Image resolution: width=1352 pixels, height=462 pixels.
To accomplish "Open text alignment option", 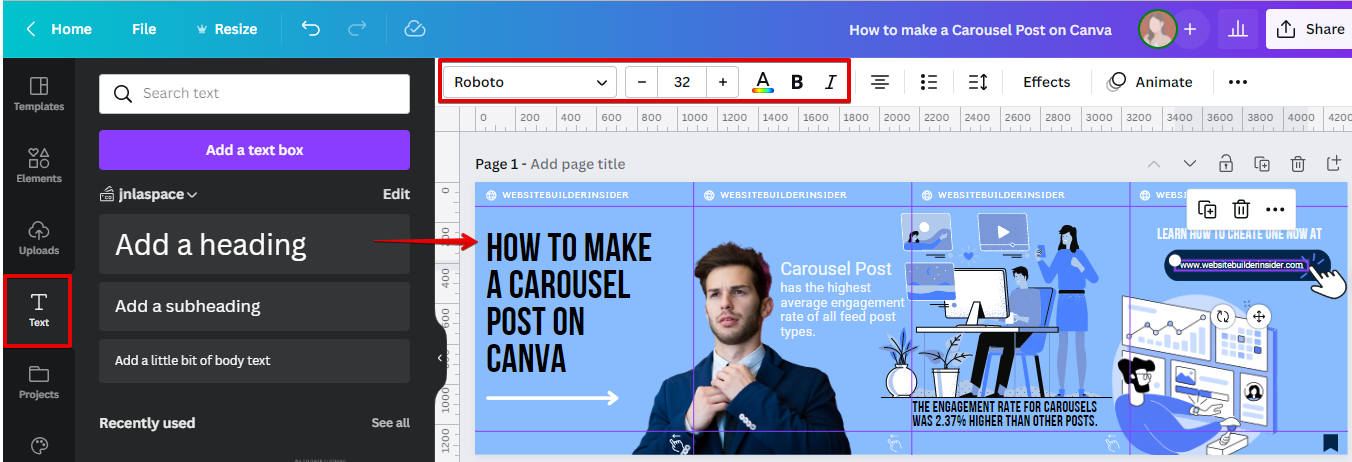I will 880,82.
